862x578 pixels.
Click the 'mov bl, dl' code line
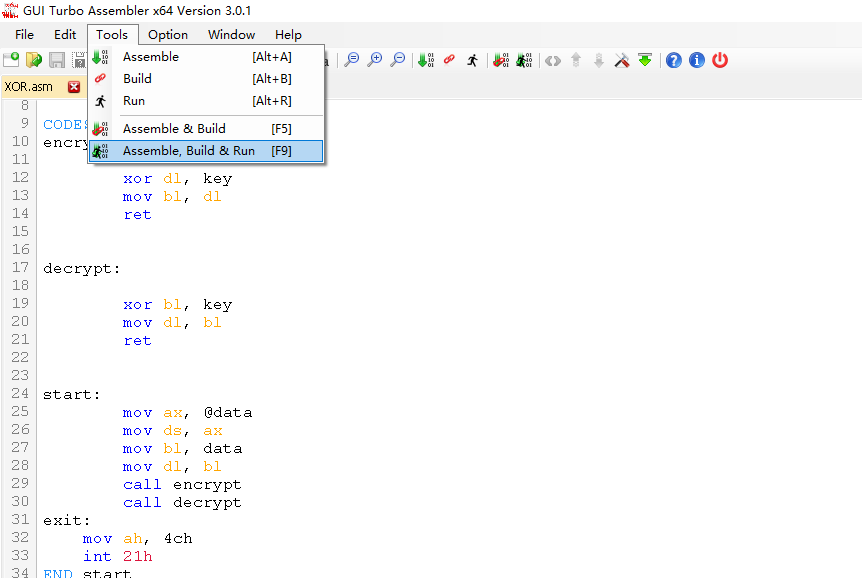click(172, 197)
